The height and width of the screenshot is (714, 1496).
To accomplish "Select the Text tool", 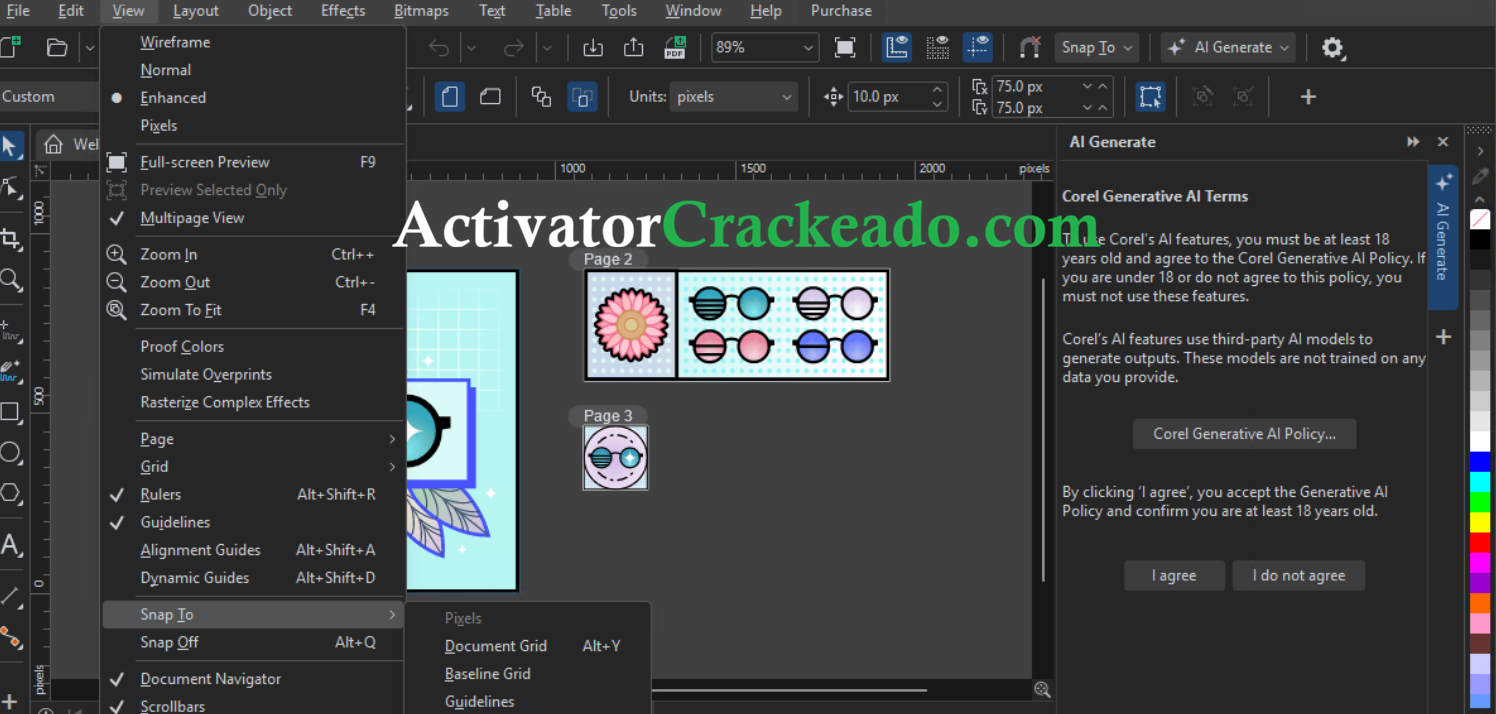I will (11, 546).
